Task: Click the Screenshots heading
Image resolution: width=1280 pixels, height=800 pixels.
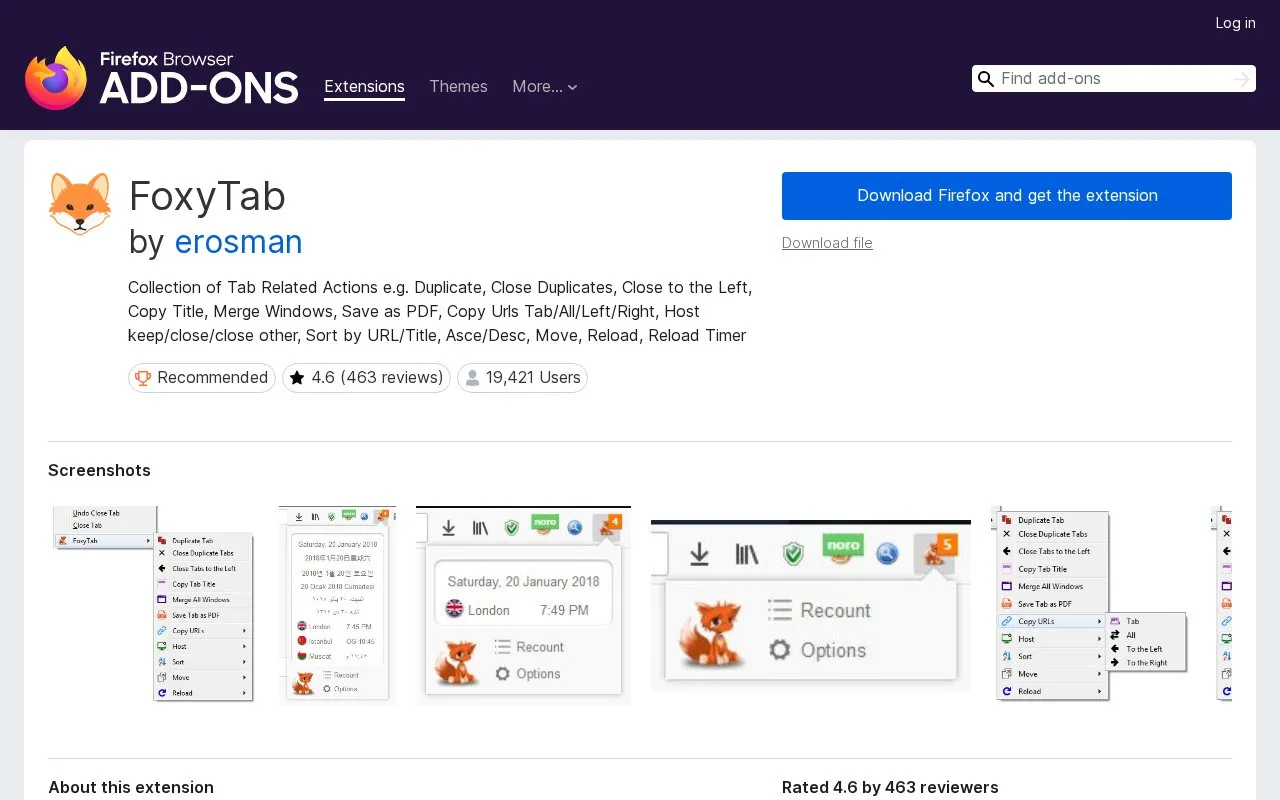Action: click(99, 470)
